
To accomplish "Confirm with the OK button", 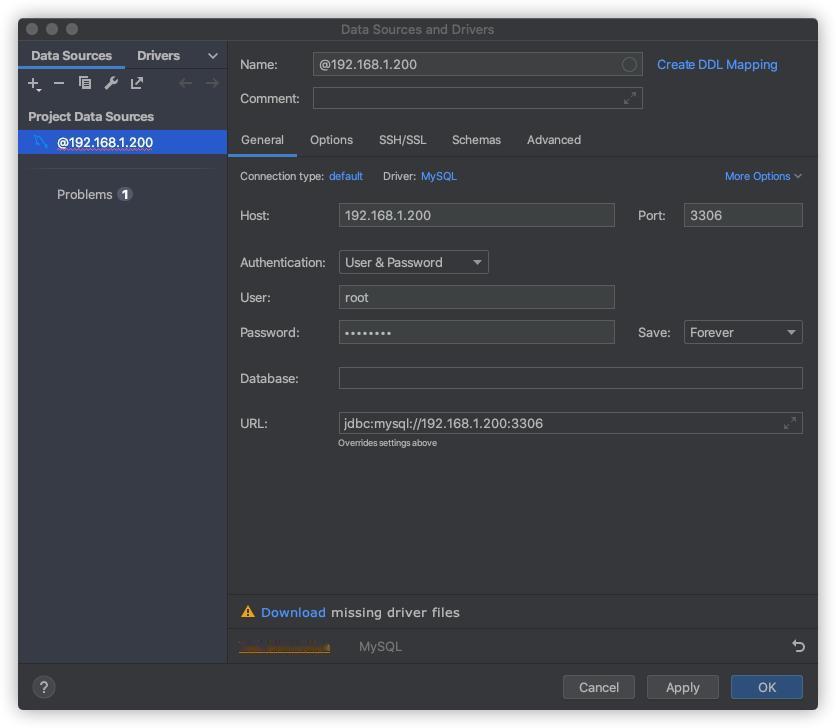I will (x=766, y=687).
